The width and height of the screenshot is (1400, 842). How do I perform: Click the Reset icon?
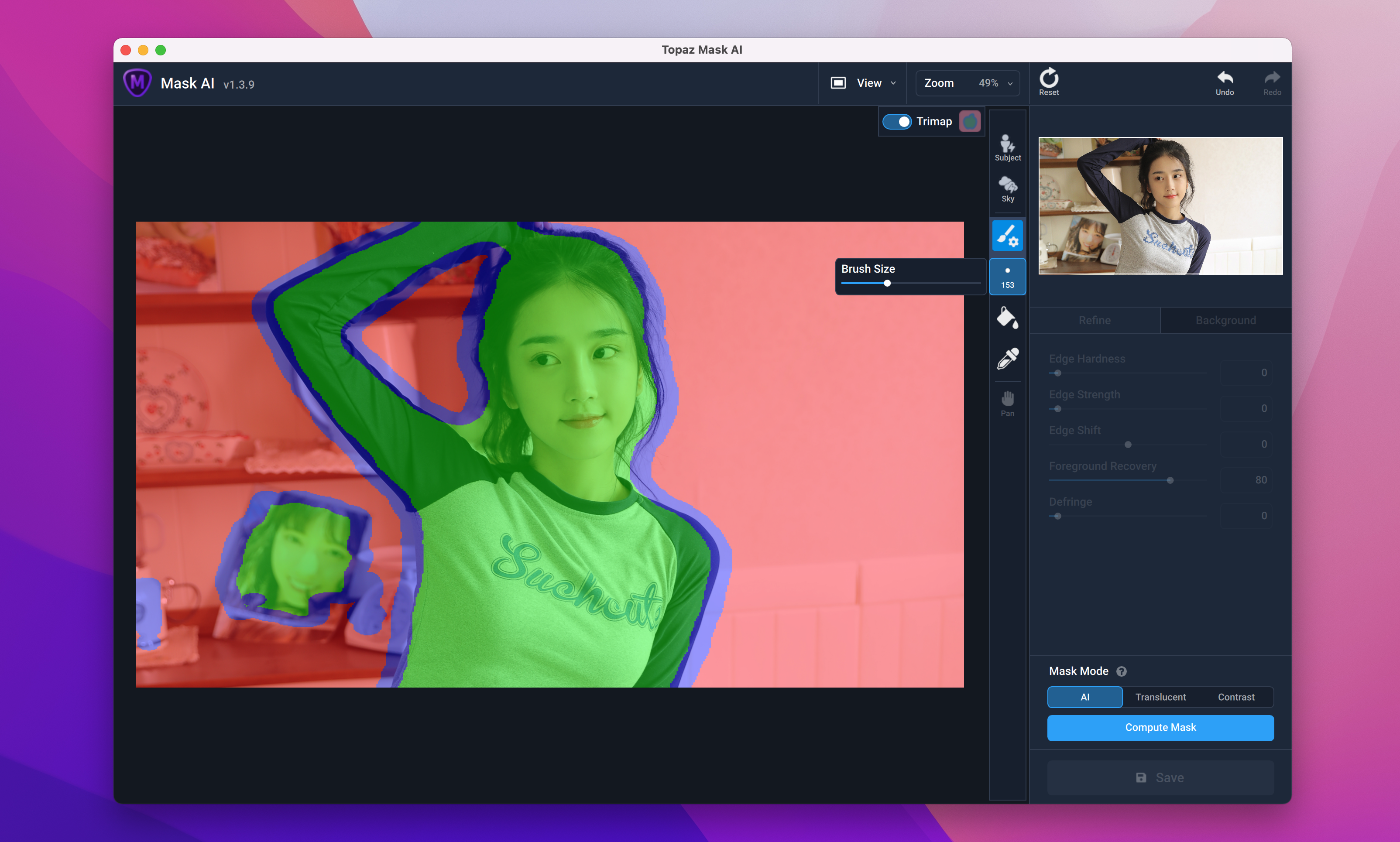[x=1049, y=82]
